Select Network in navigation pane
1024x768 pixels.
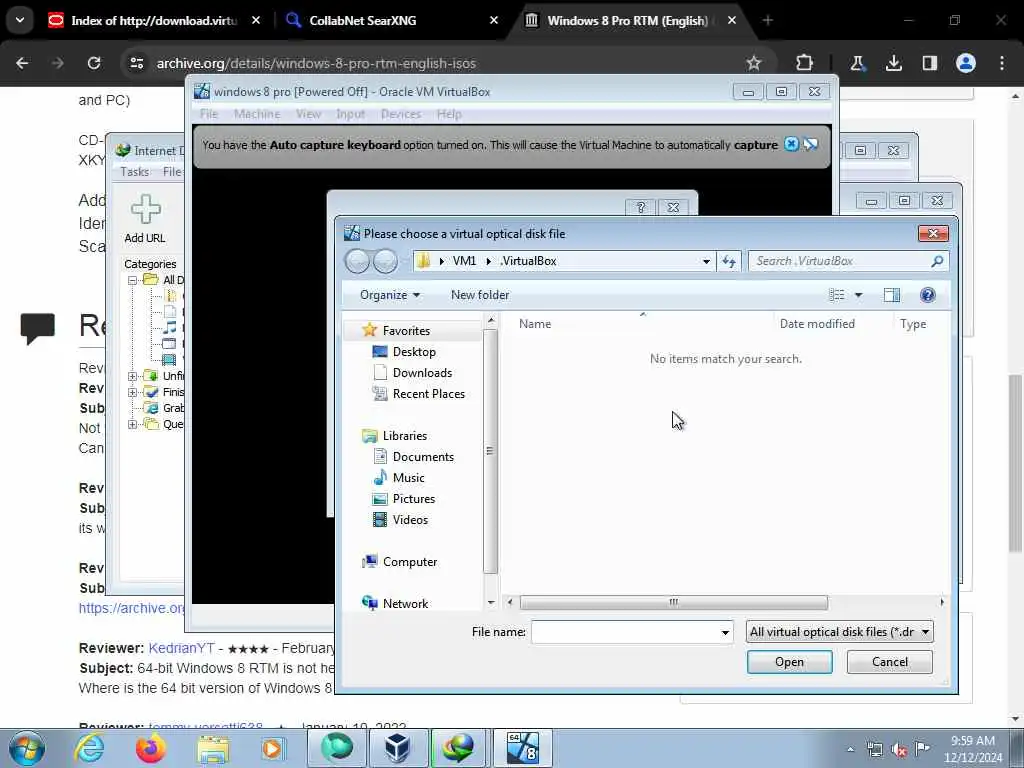coord(405,603)
